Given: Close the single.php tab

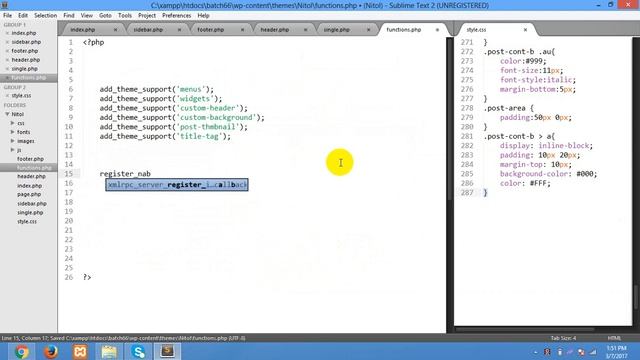Looking at the screenshot, I should click(x=369, y=30).
